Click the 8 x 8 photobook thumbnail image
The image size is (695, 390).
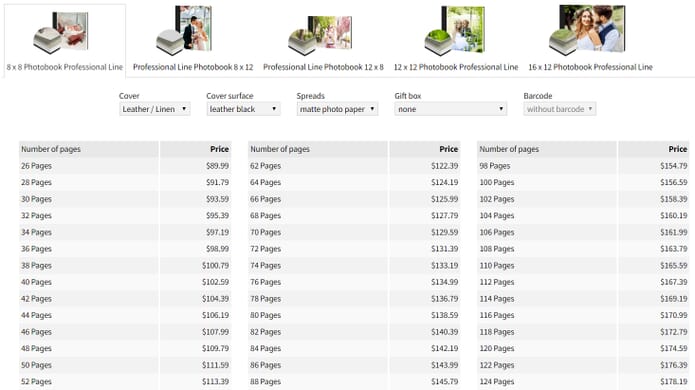click(61, 33)
